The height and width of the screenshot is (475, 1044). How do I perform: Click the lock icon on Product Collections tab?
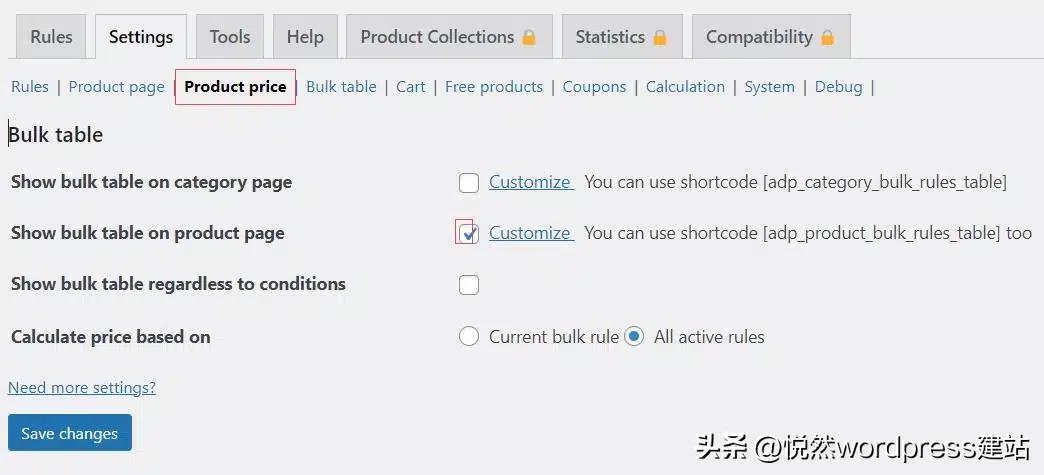(529, 38)
